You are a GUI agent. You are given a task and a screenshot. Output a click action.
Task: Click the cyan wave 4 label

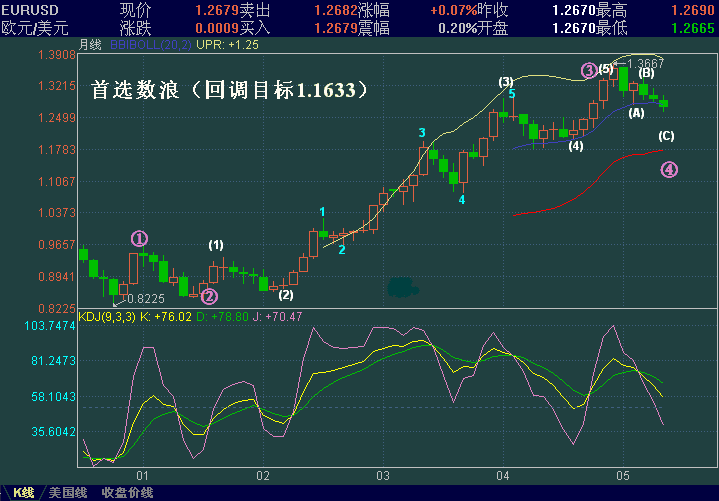(x=462, y=200)
